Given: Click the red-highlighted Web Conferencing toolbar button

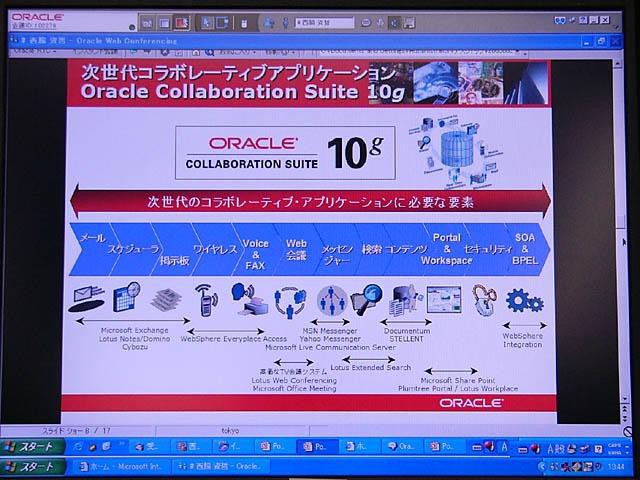Looking at the screenshot, I should click(181, 21).
